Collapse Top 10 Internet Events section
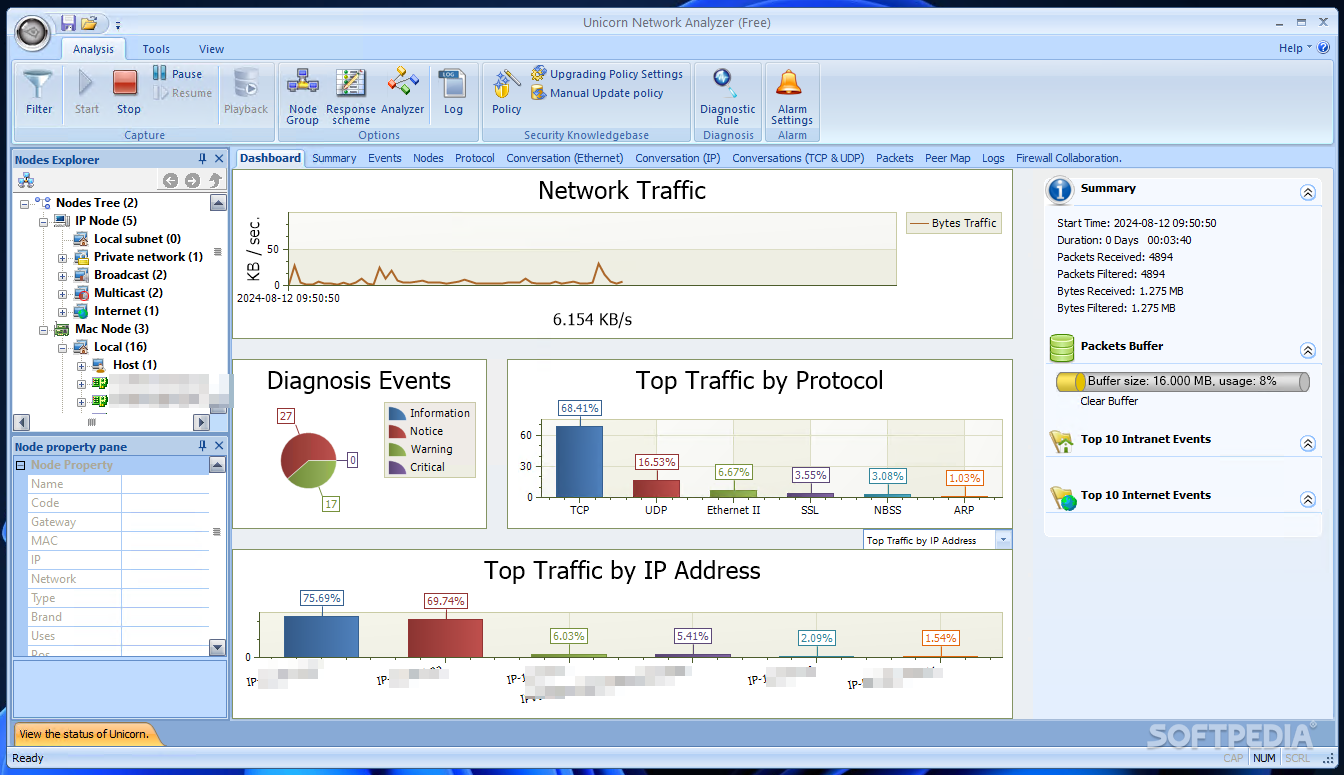The height and width of the screenshot is (775, 1344). click(1307, 499)
